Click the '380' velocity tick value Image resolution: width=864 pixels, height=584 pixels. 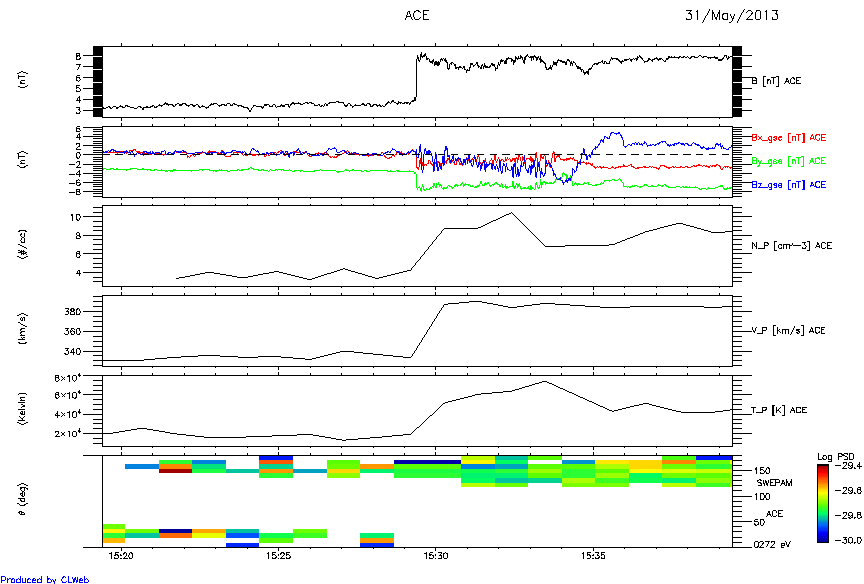point(73,312)
